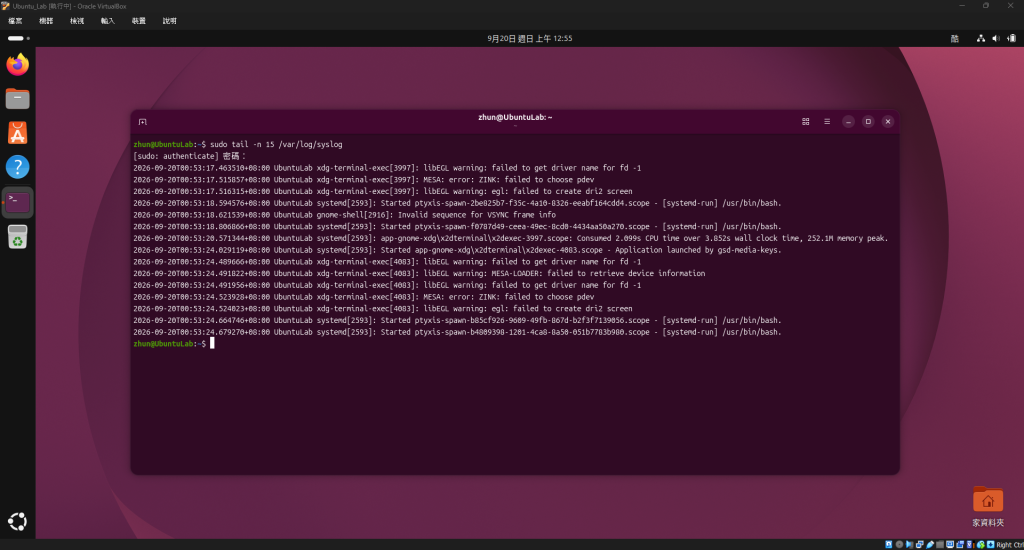The width and height of the screenshot is (1024, 550).
Task: Minimize the terminal window
Action: (848, 121)
